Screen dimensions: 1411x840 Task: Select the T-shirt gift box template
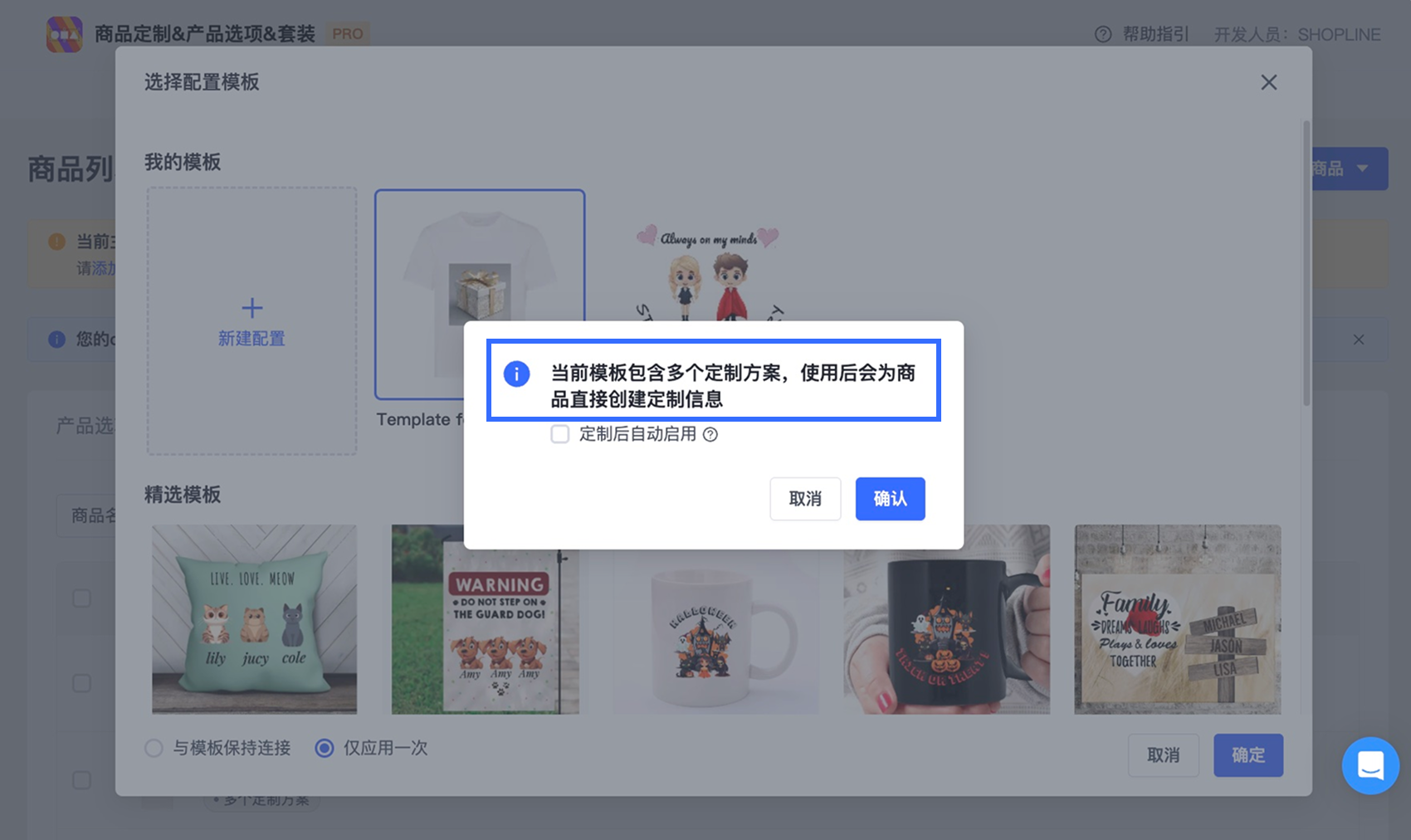coord(480,295)
